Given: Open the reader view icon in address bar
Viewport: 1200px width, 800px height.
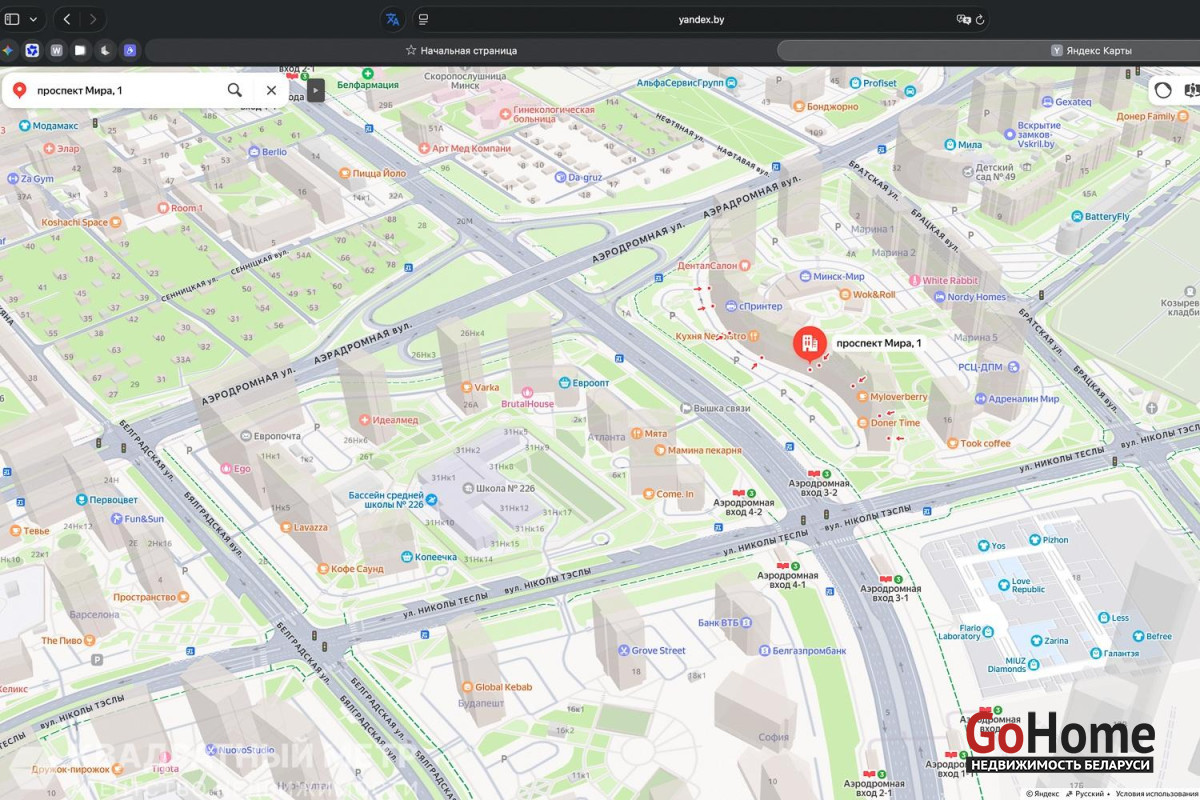Looking at the screenshot, I should (x=424, y=19).
